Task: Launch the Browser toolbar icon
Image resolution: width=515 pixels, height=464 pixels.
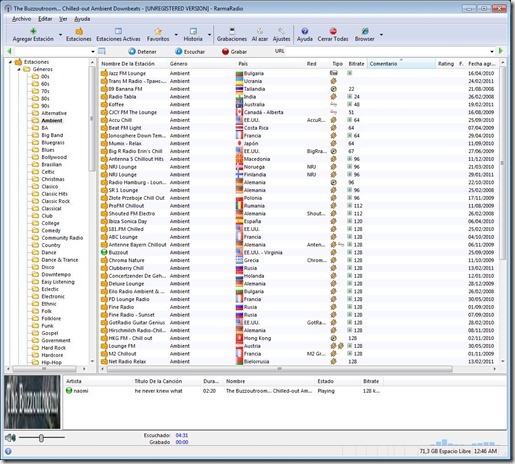Action: [365, 31]
